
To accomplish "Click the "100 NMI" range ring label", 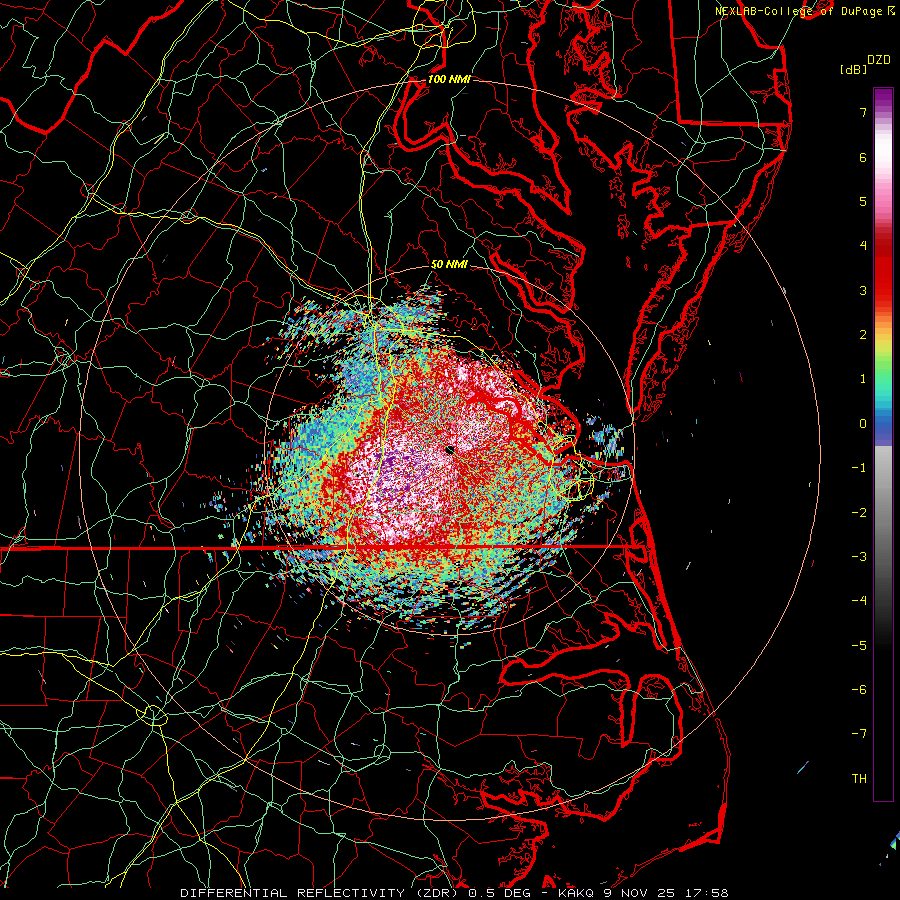I will pyautogui.click(x=449, y=79).
